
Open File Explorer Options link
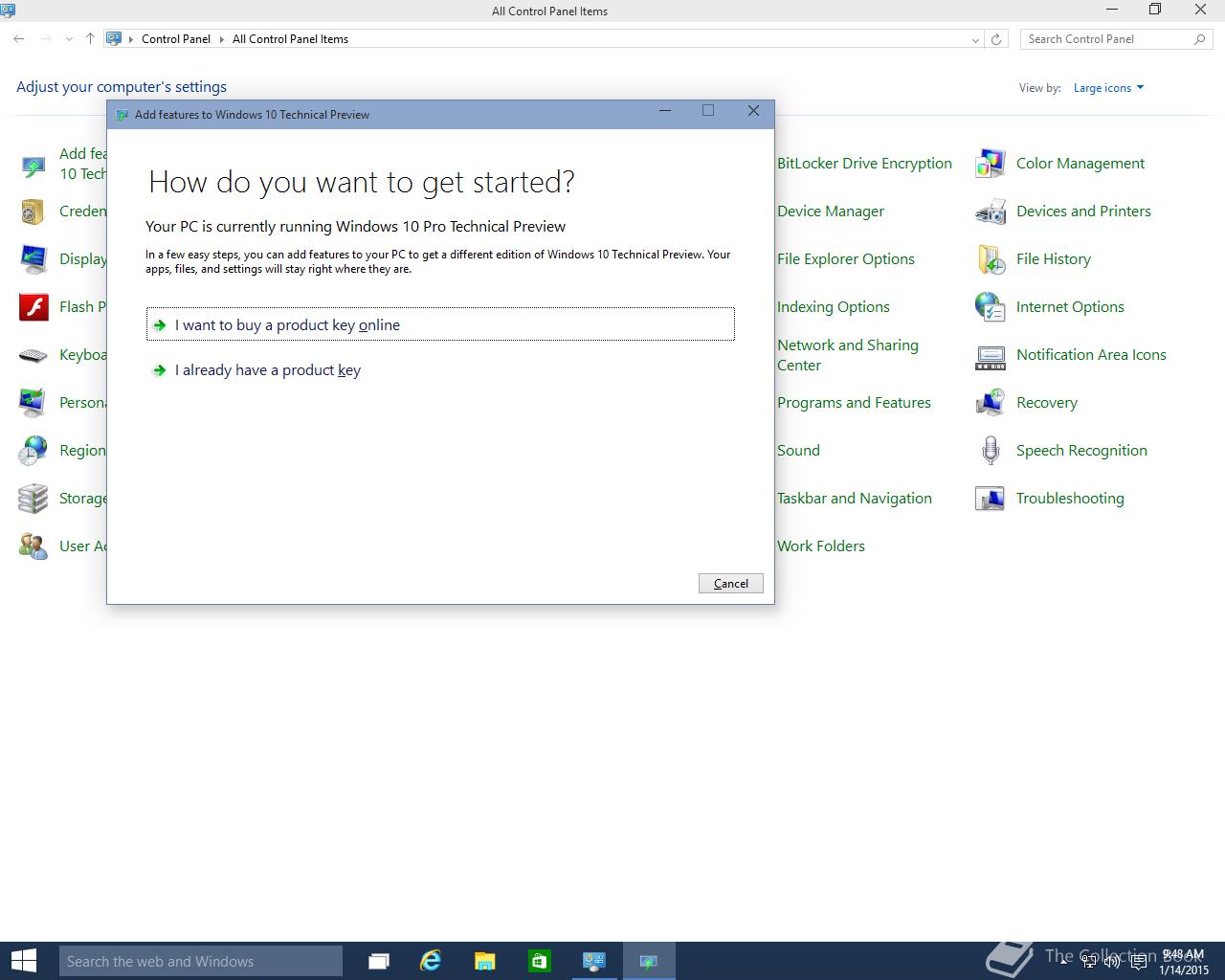coord(846,259)
